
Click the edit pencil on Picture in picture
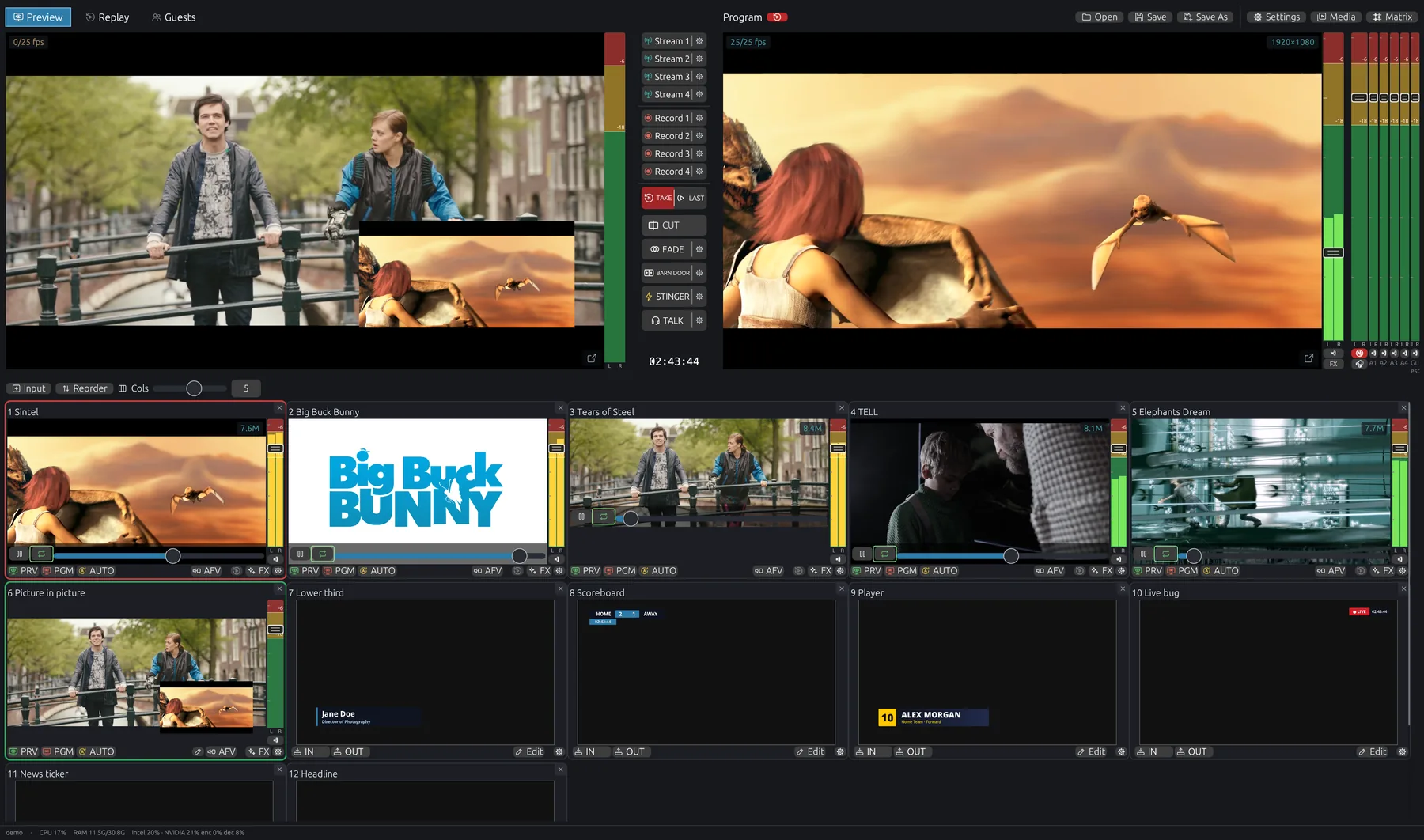pos(198,752)
